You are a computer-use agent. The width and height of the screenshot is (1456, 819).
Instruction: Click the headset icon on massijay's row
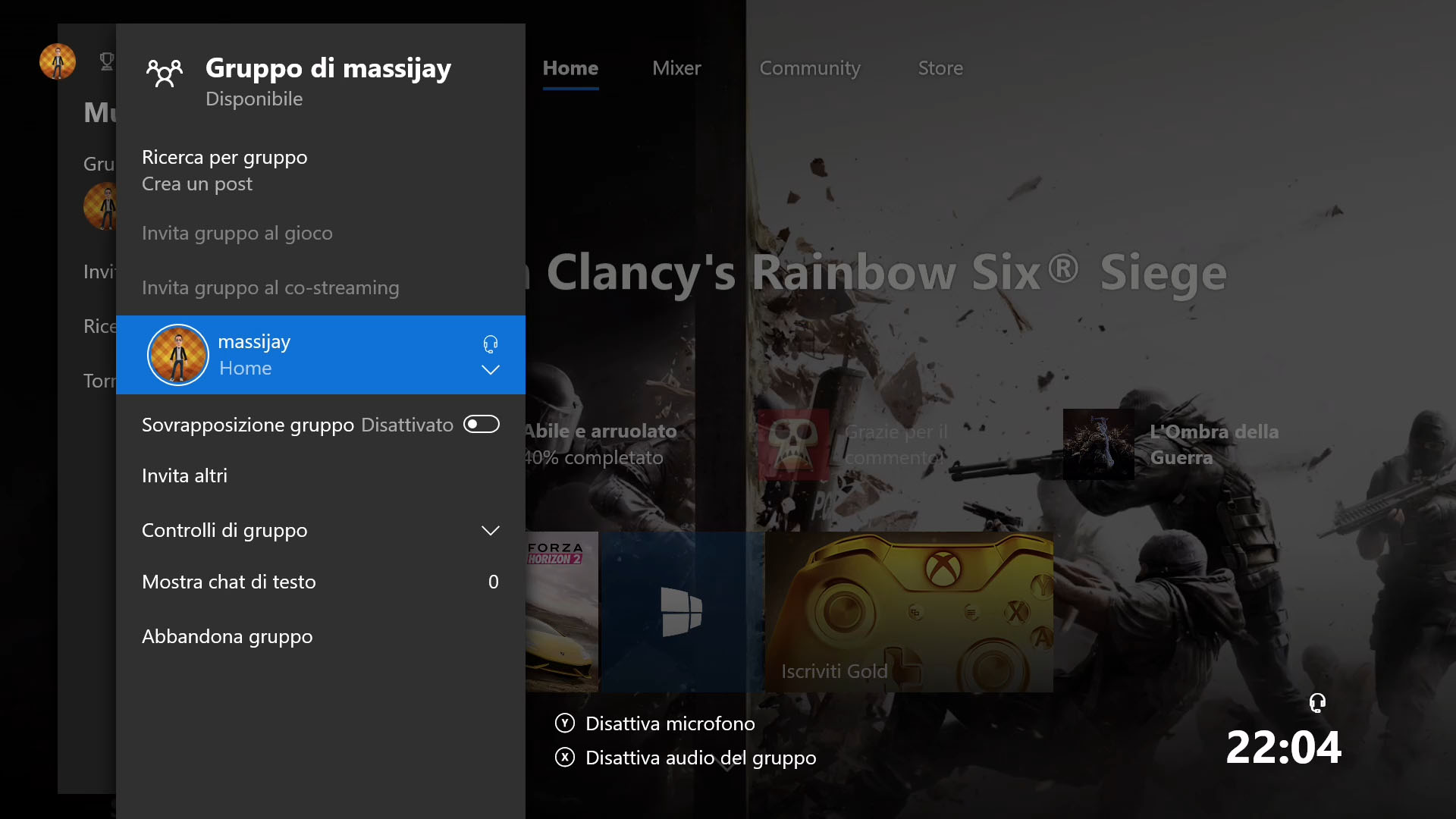(491, 344)
